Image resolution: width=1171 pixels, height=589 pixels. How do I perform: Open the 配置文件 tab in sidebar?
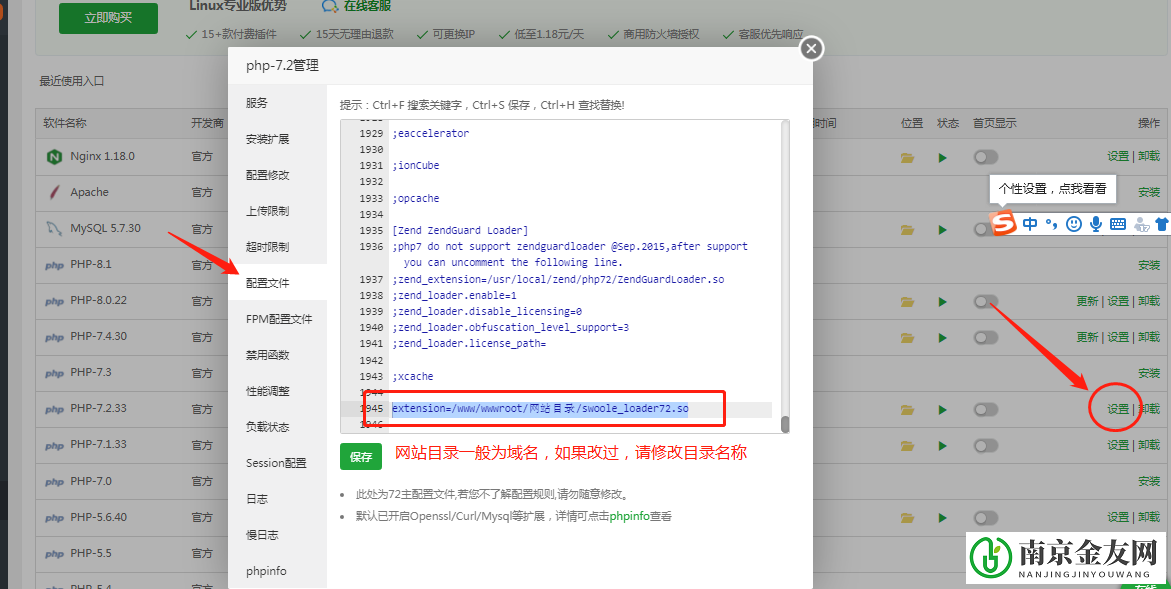[x=268, y=283]
